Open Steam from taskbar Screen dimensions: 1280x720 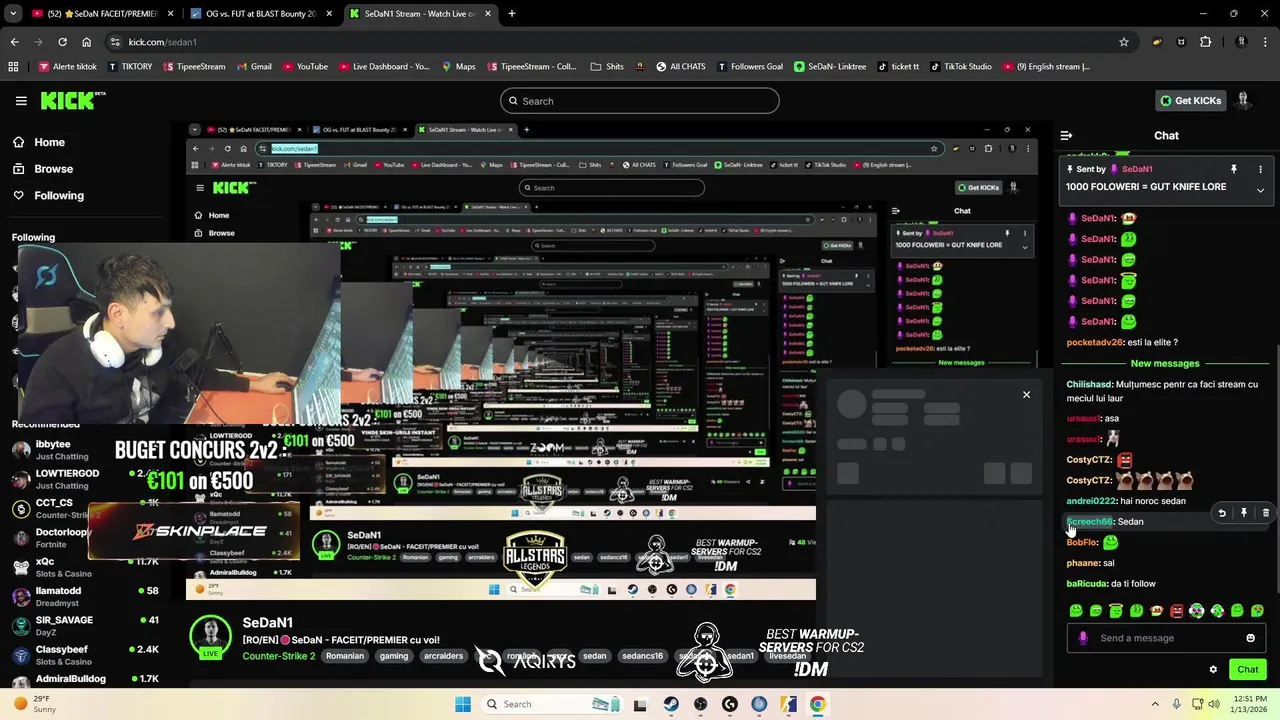click(671, 704)
